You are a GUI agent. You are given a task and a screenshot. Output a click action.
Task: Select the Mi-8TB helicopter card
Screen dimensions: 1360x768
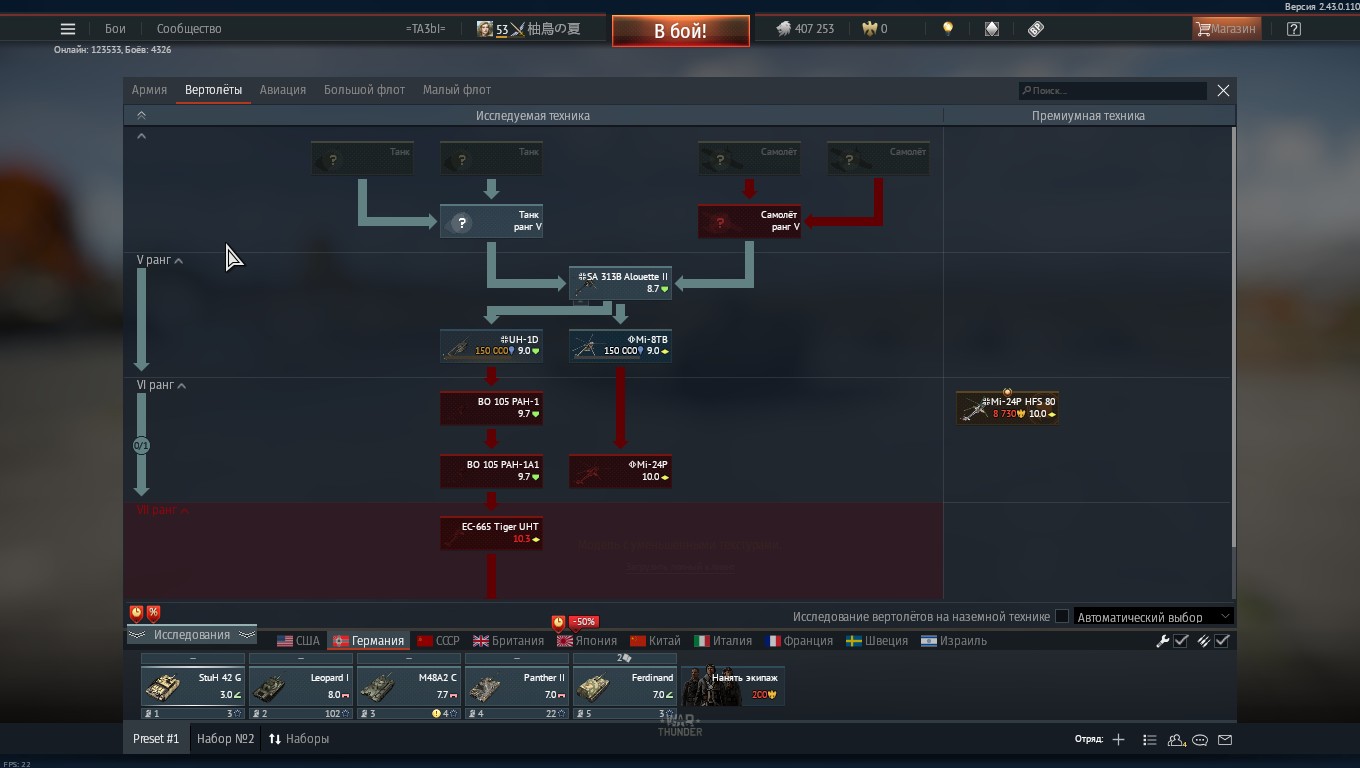click(x=620, y=345)
